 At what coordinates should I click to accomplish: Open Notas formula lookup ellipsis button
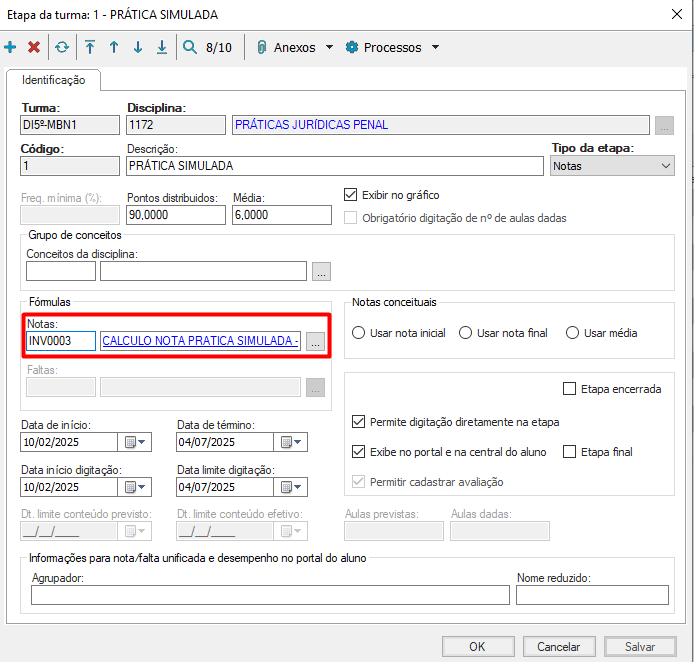(x=315, y=342)
